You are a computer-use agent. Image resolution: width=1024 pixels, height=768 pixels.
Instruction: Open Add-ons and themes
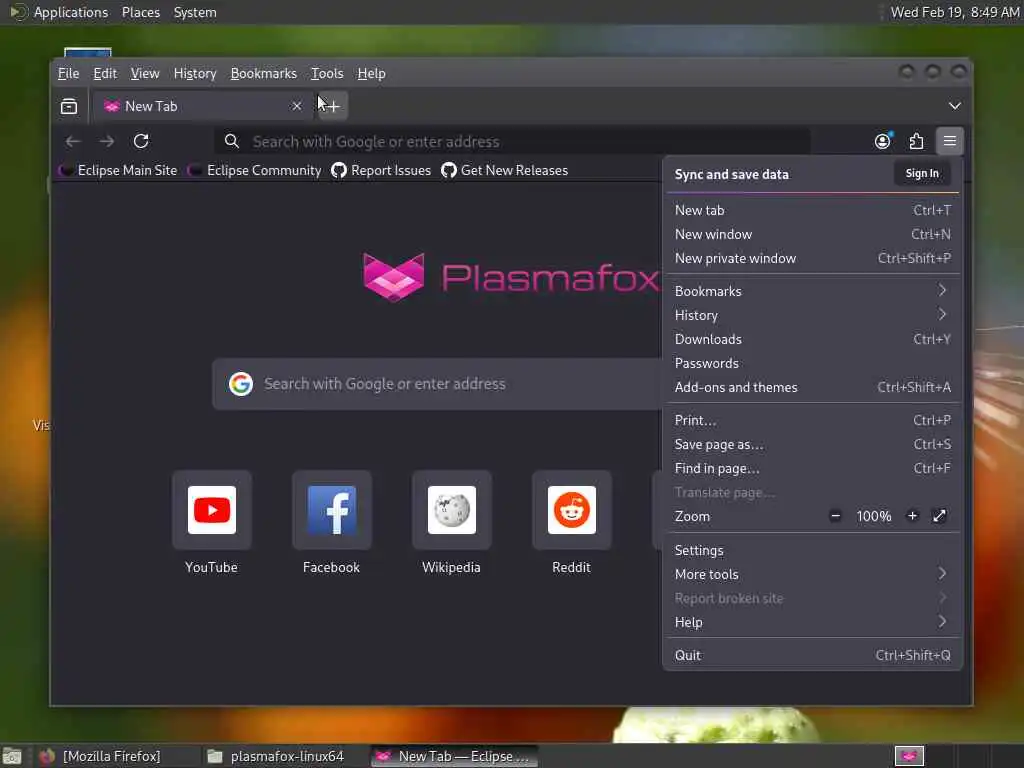[x=812, y=388]
